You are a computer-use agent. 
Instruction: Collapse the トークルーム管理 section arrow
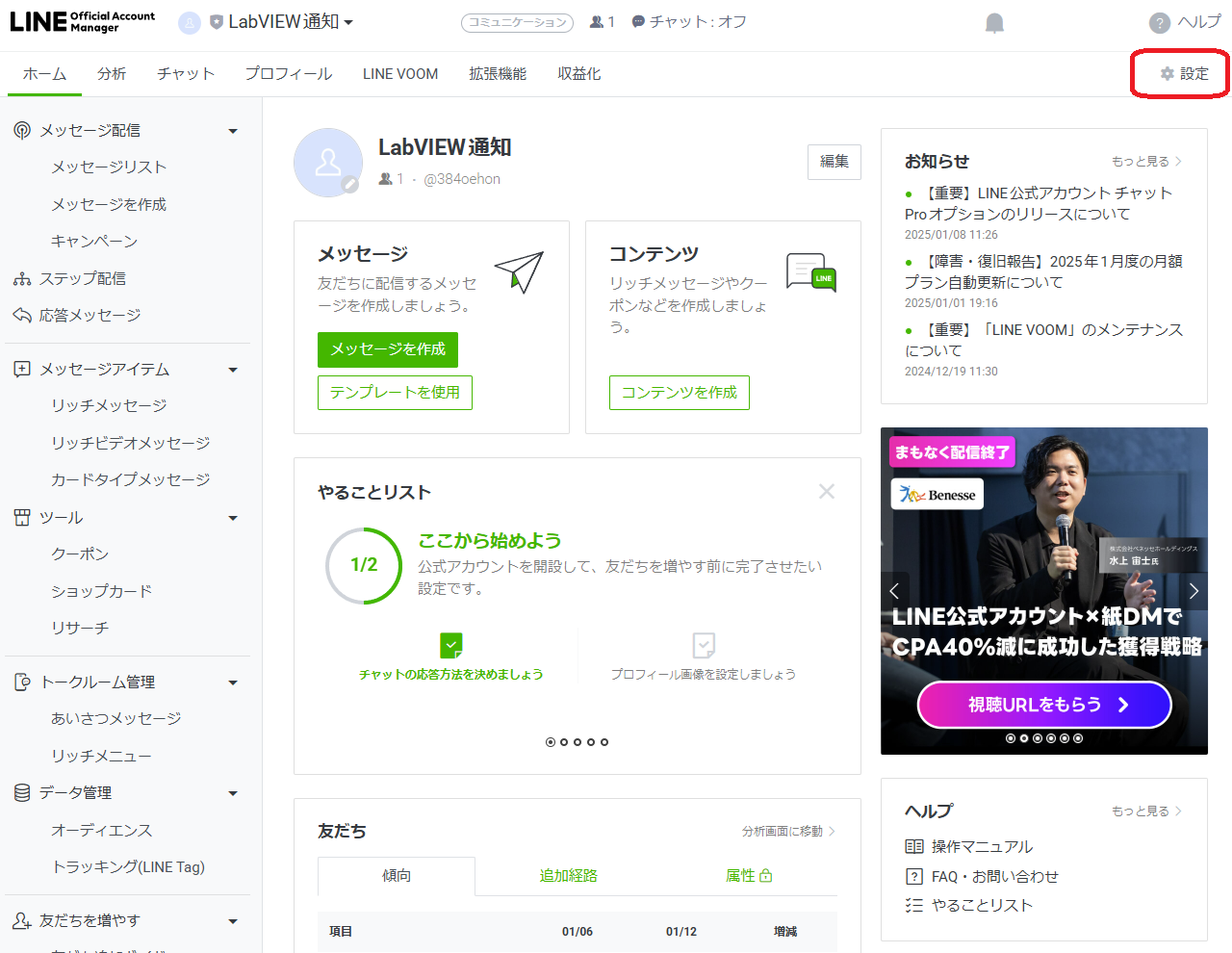(233, 683)
